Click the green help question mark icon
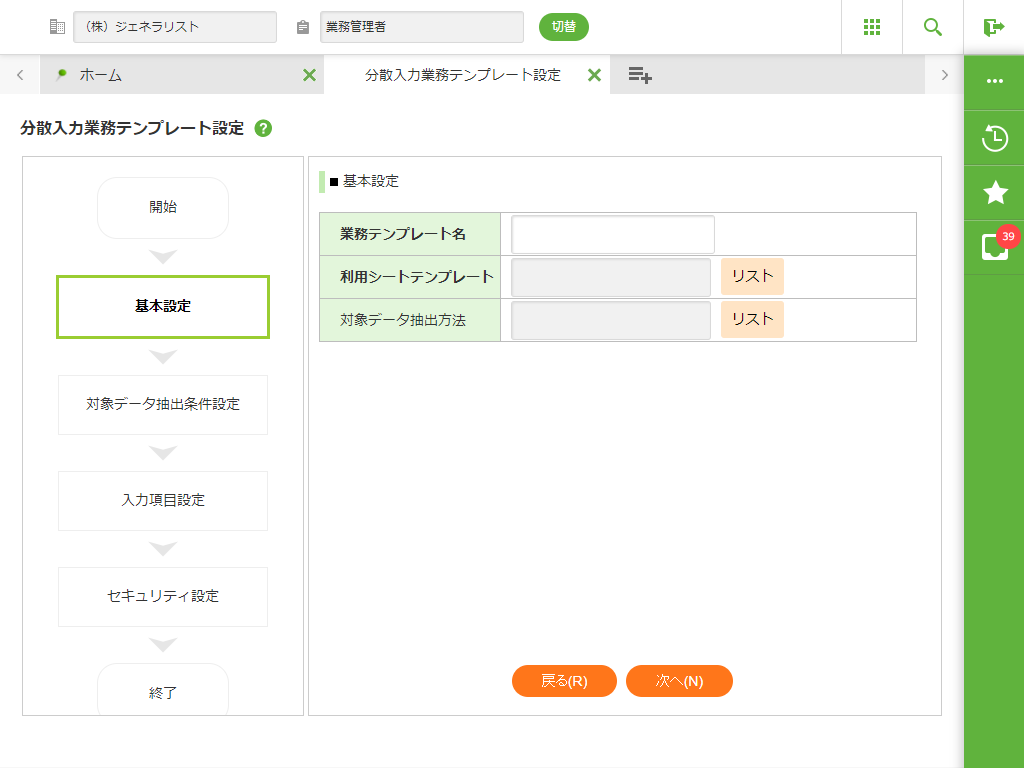The image size is (1024, 768). pos(263,128)
